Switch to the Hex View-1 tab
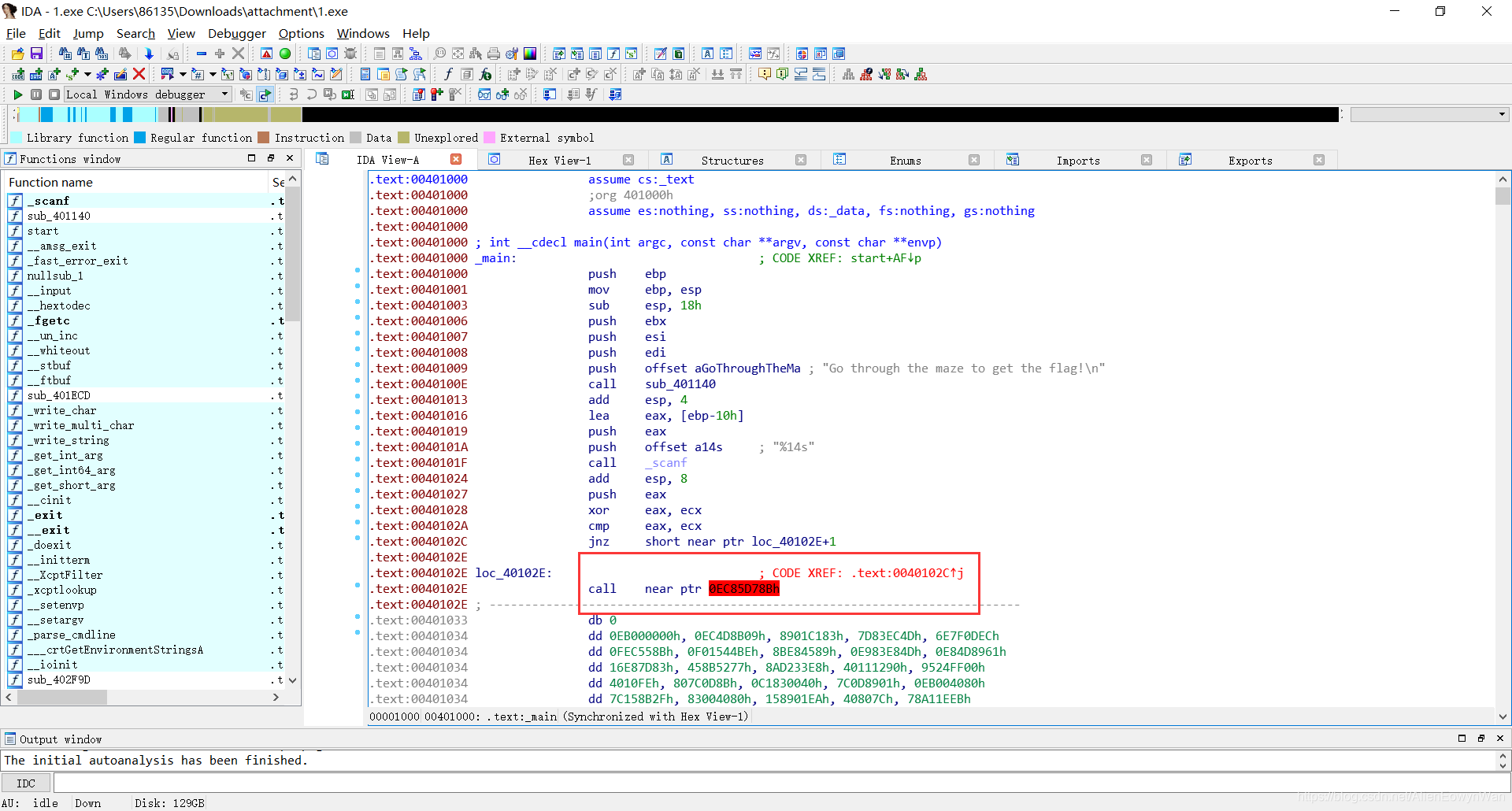This screenshot has width=1512, height=811. (559, 160)
